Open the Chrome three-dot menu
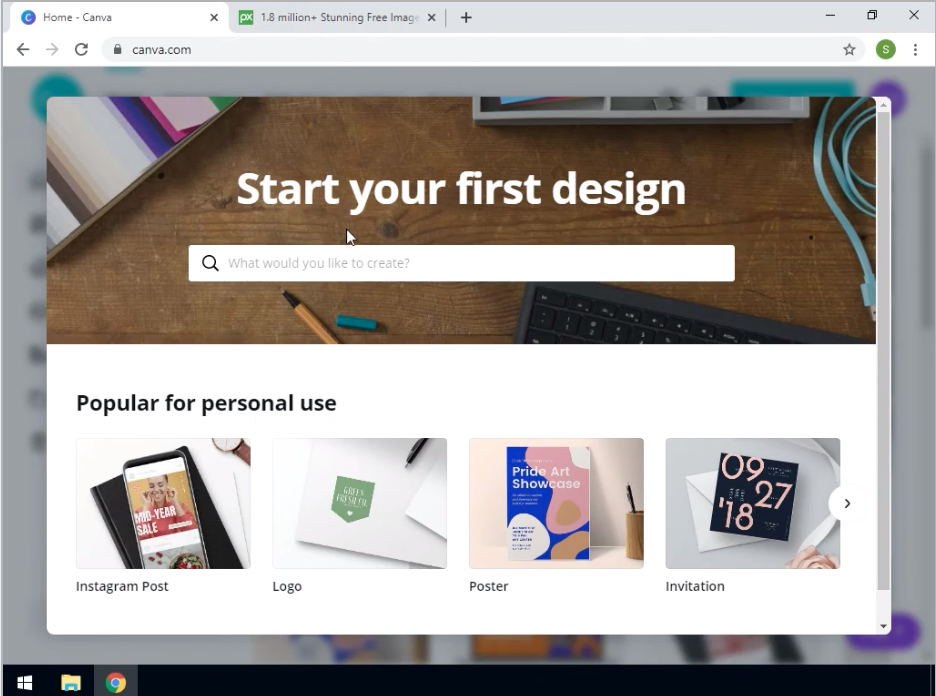Image resolution: width=936 pixels, height=696 pixels. pos(915,50)
